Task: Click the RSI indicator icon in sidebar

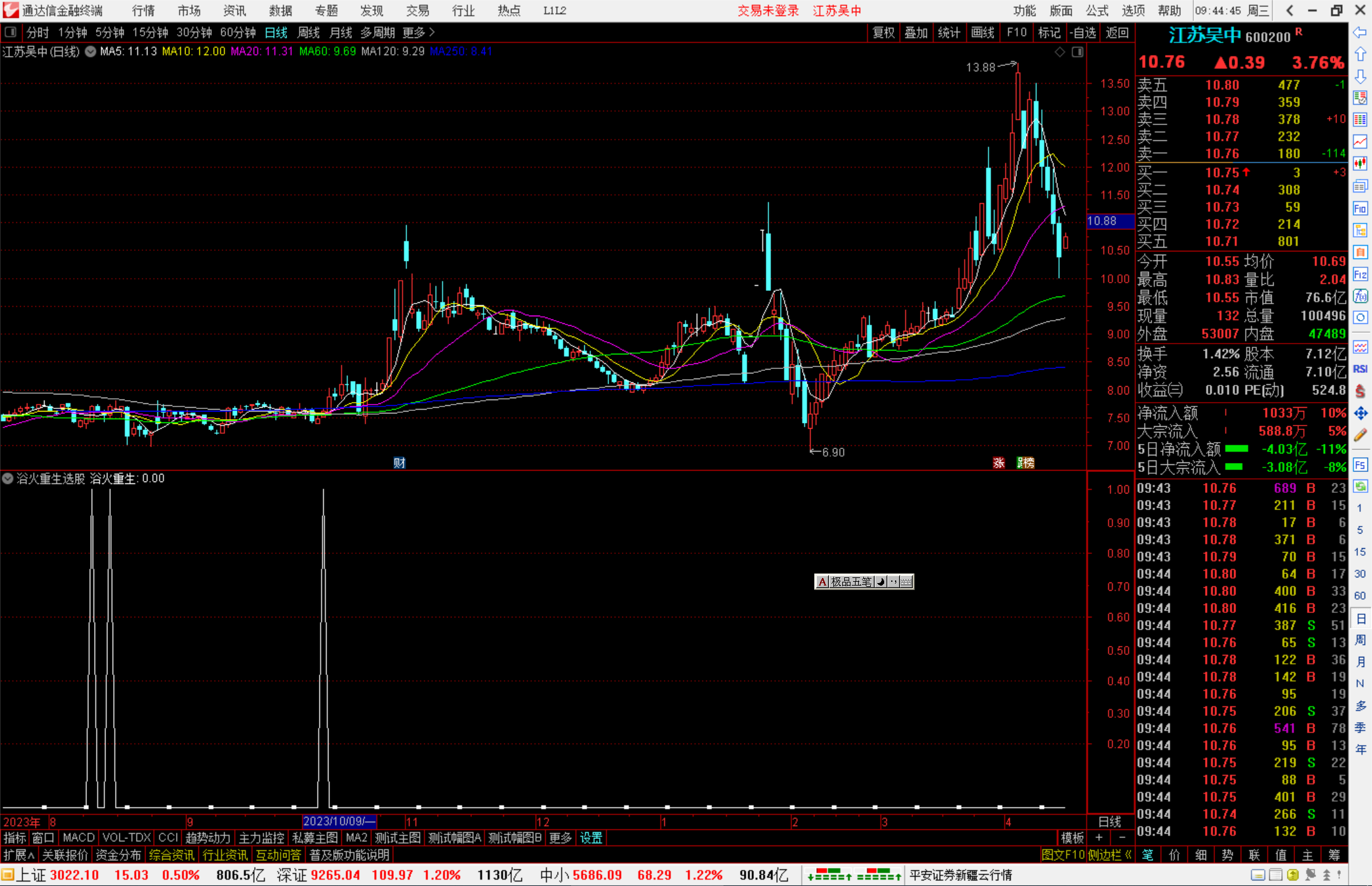Action: click(1360, 369)
